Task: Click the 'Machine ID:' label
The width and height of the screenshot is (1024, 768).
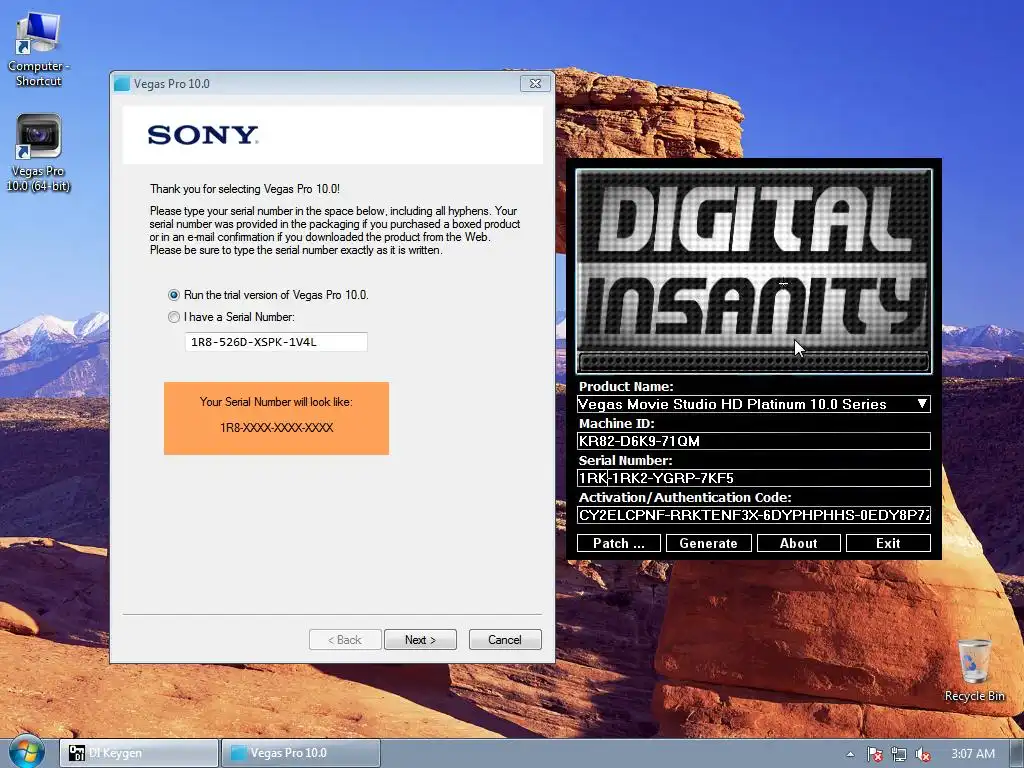Action: [x=616, y=423]
